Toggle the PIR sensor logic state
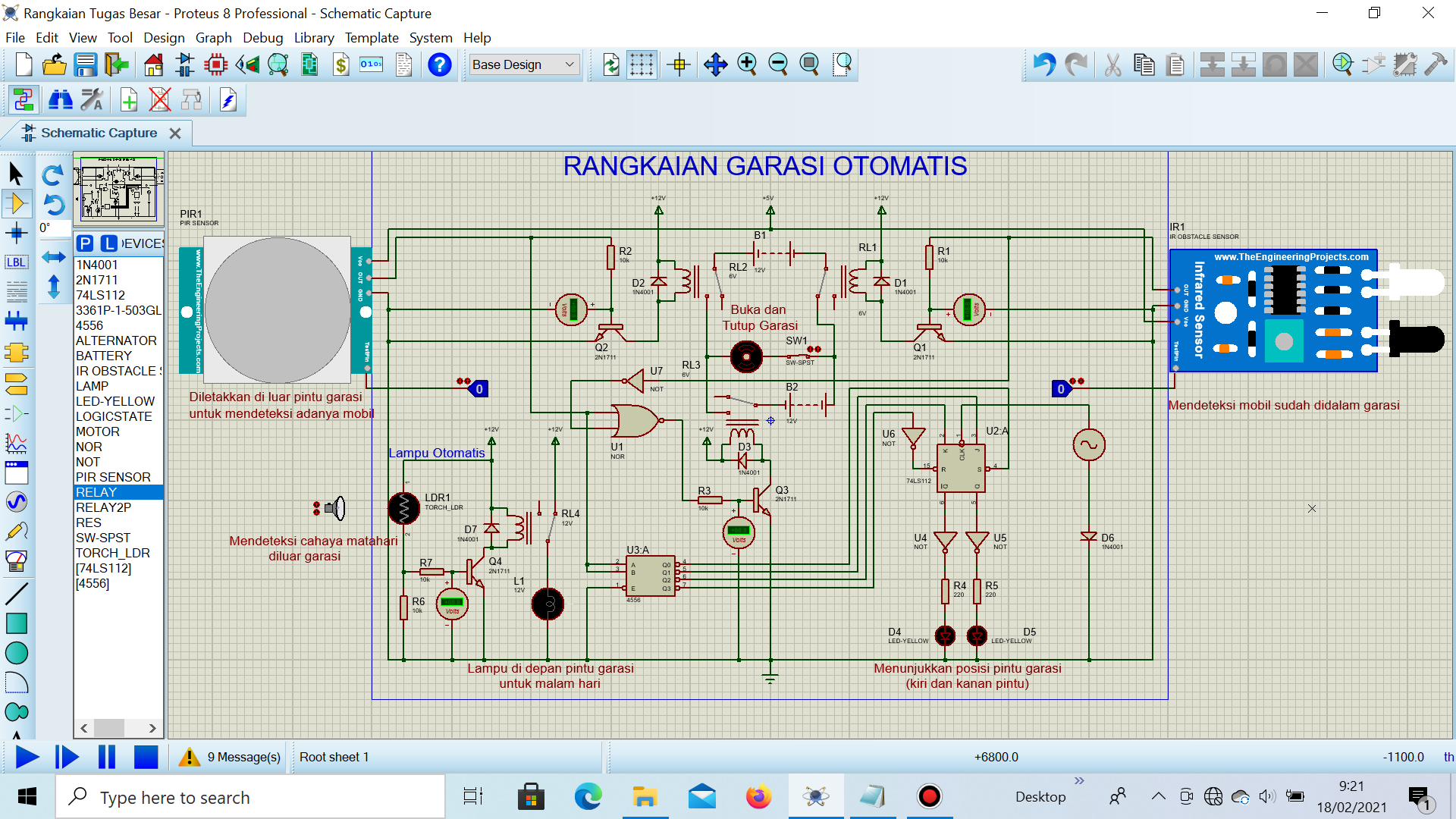The height and width of the screenshot is (819, 1456). pos(479,389)
